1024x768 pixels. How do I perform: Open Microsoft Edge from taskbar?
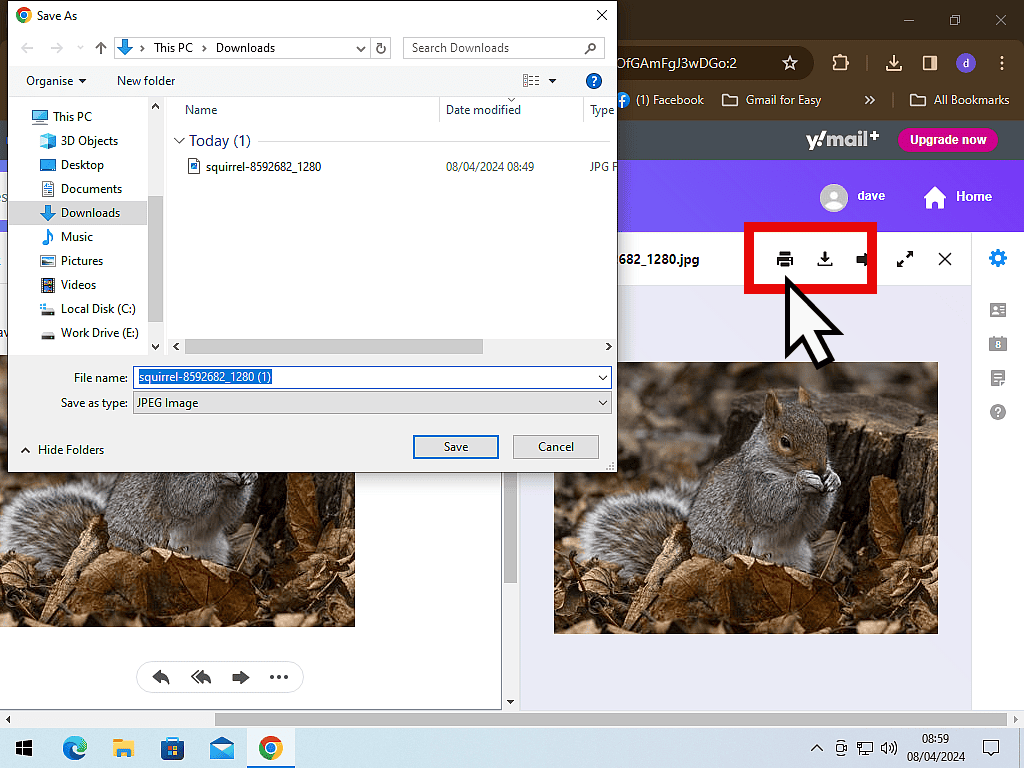[75, 748]
